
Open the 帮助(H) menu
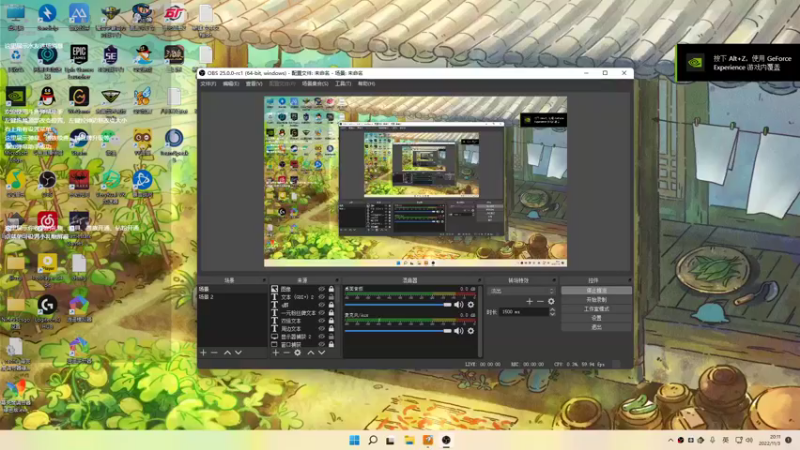[366, 84]
